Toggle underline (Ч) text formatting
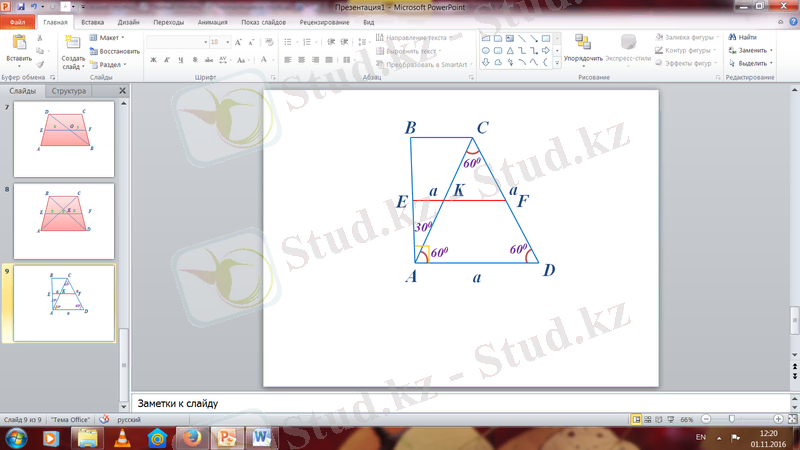 click(x=181, y=60)
